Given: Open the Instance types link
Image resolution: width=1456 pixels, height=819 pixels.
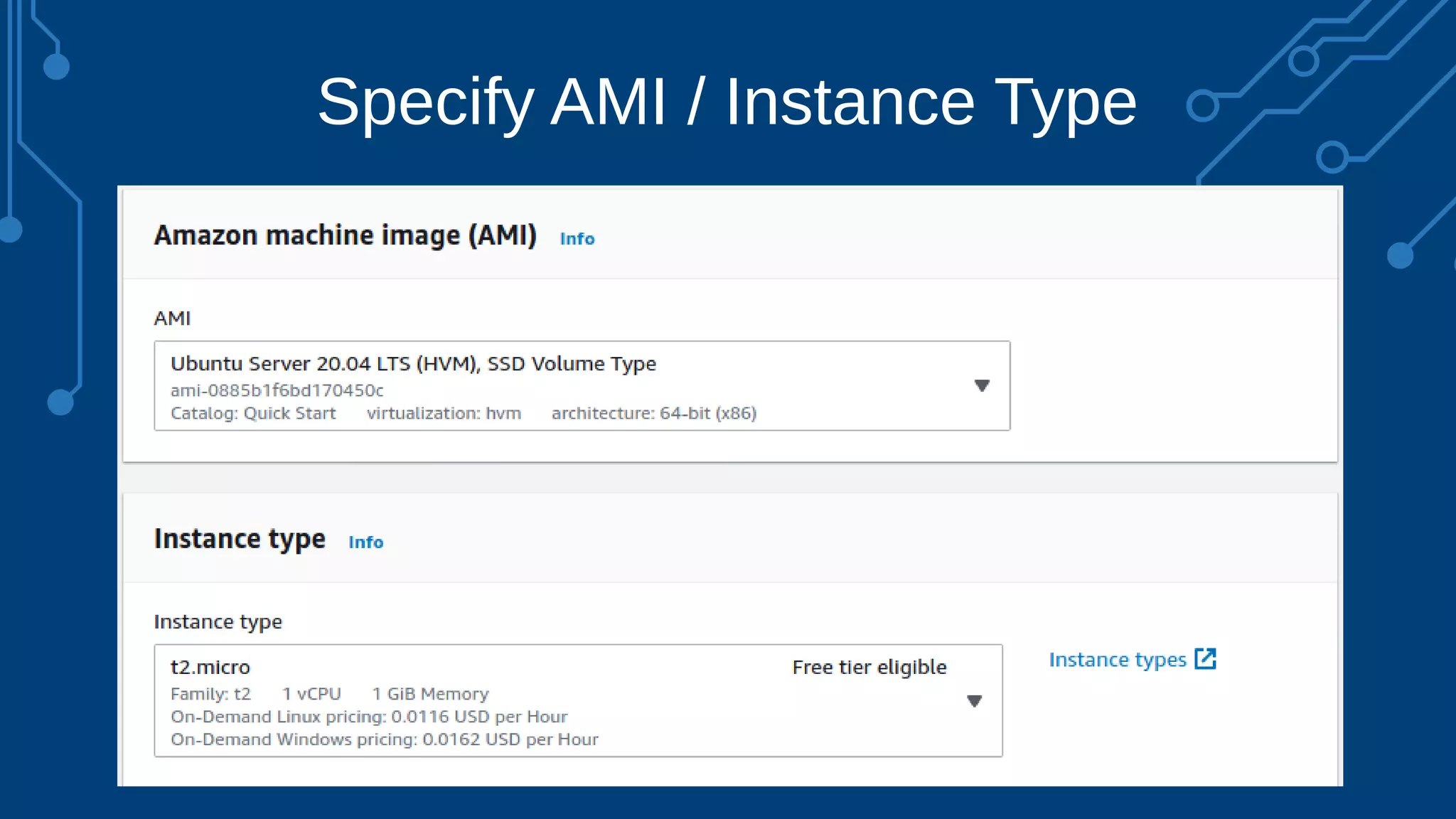Looking at the screenshot, I should tap(1118, 660).
